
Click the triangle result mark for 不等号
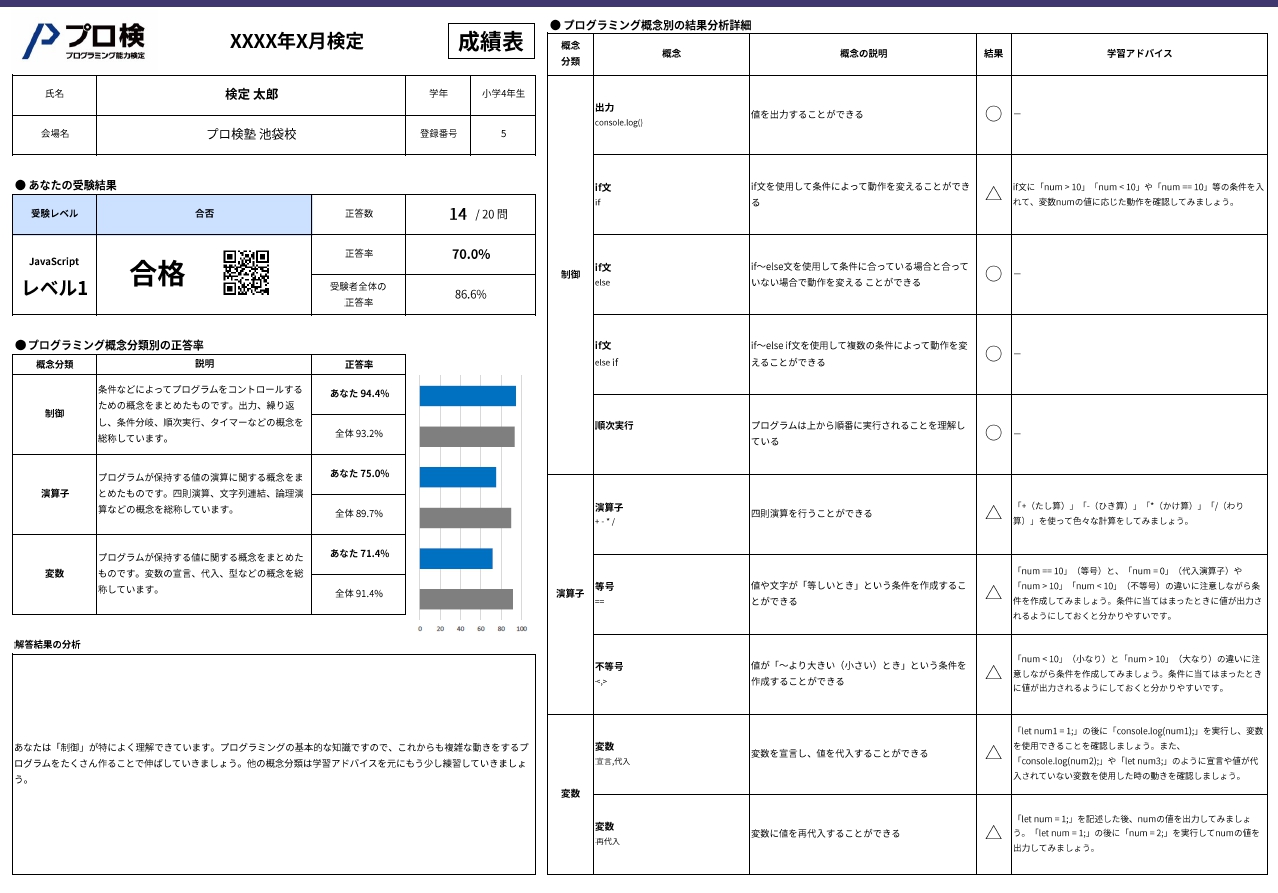(x=993, y=673)
